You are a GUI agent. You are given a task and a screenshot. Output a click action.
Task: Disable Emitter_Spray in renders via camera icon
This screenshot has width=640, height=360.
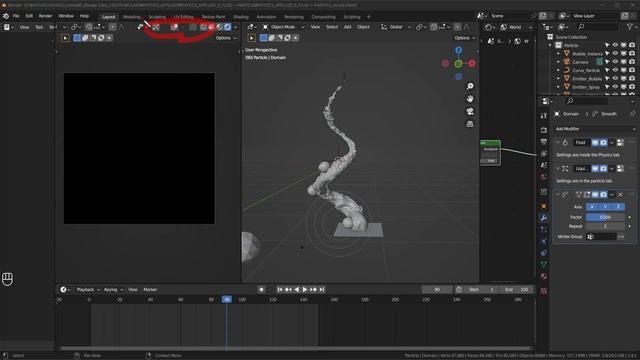(632, 87)
